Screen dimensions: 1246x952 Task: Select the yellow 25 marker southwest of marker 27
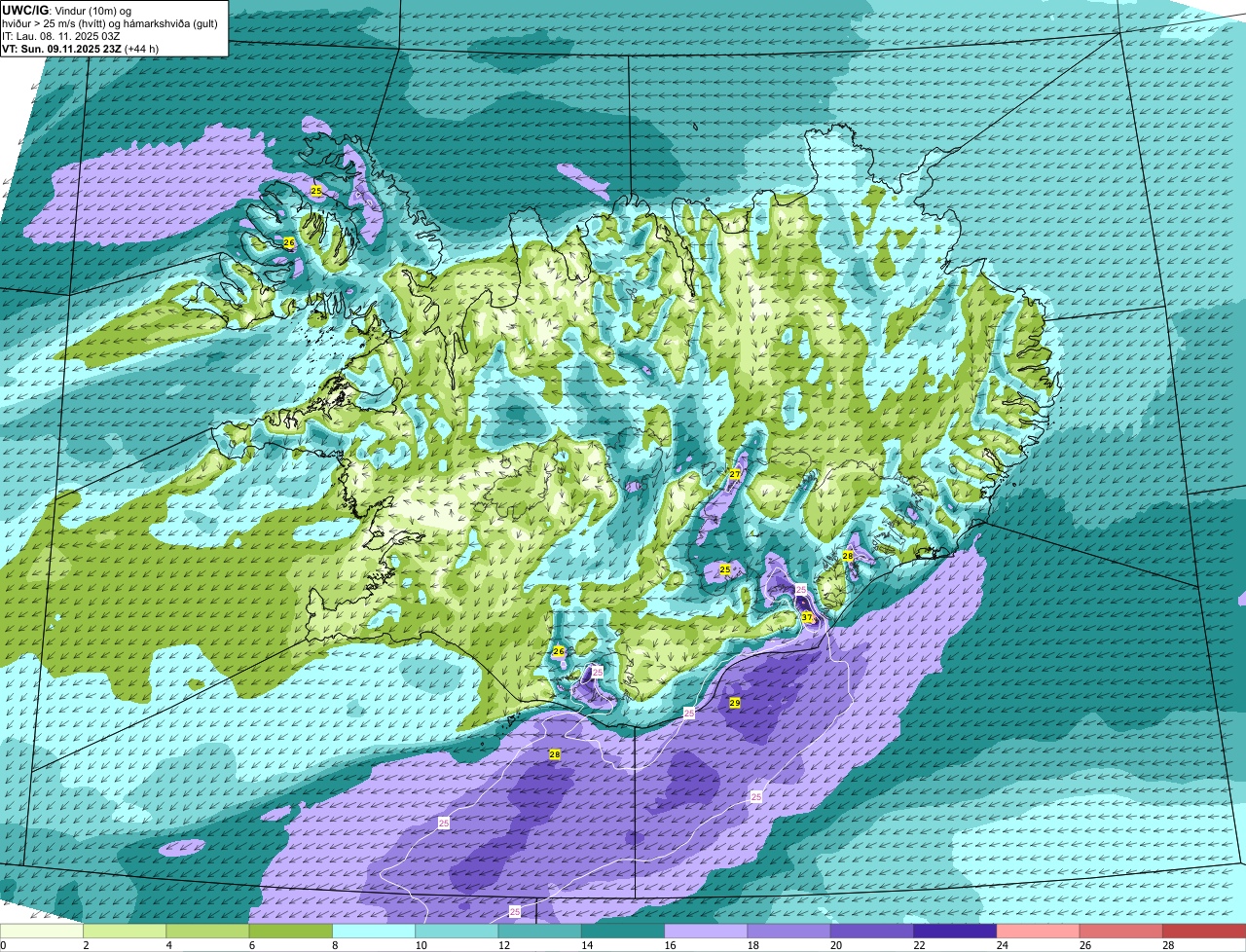point(725,568)
